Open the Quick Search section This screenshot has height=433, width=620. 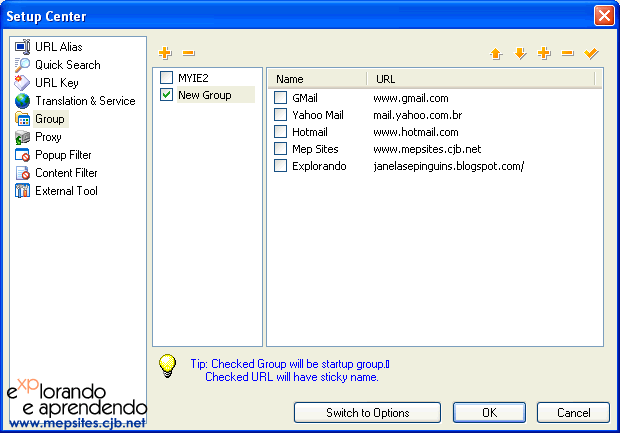[68, 65]
